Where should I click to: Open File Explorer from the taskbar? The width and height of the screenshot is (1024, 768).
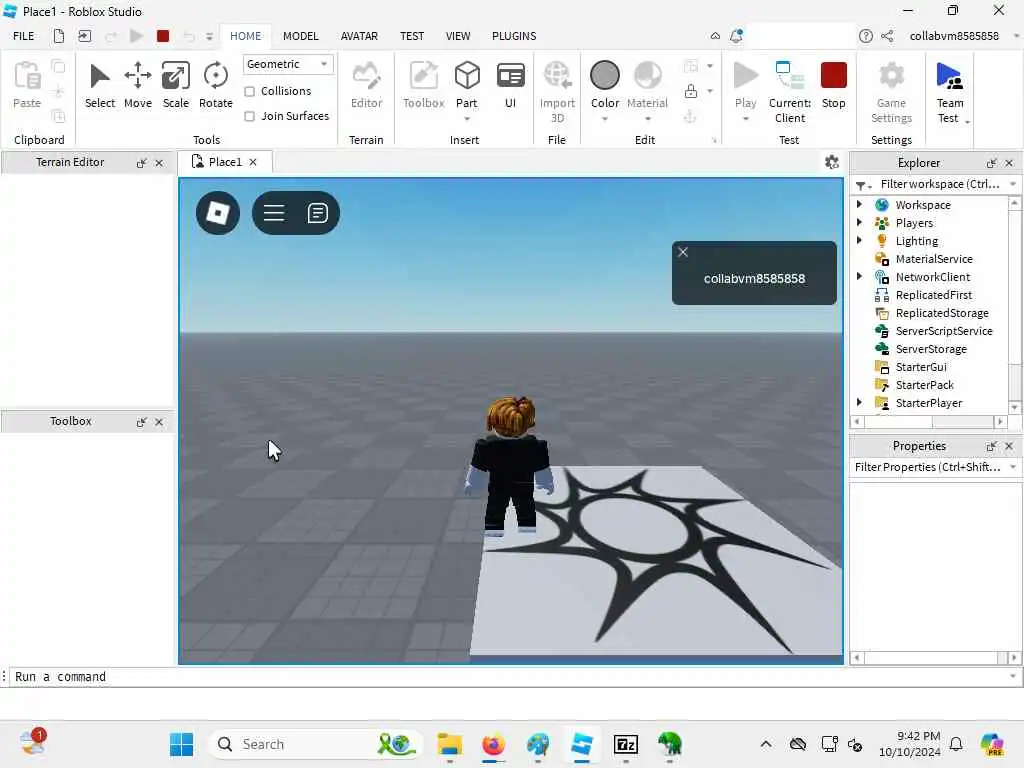pos(449,744)
